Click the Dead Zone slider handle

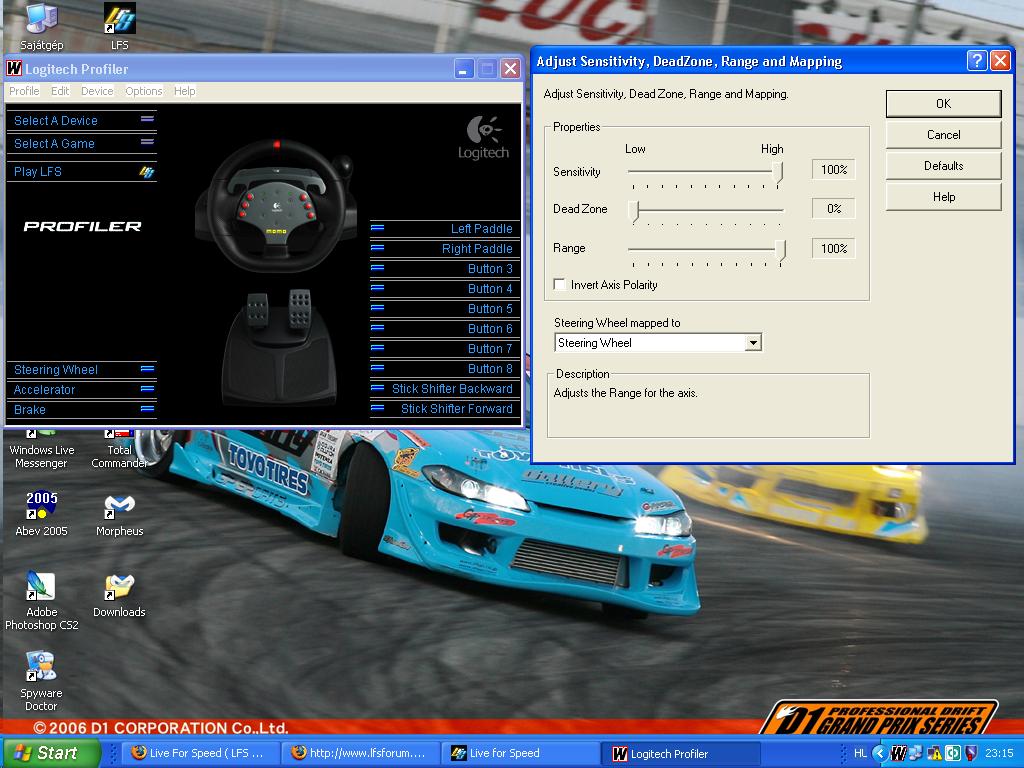pyautogui.click(x=633, y=211)
